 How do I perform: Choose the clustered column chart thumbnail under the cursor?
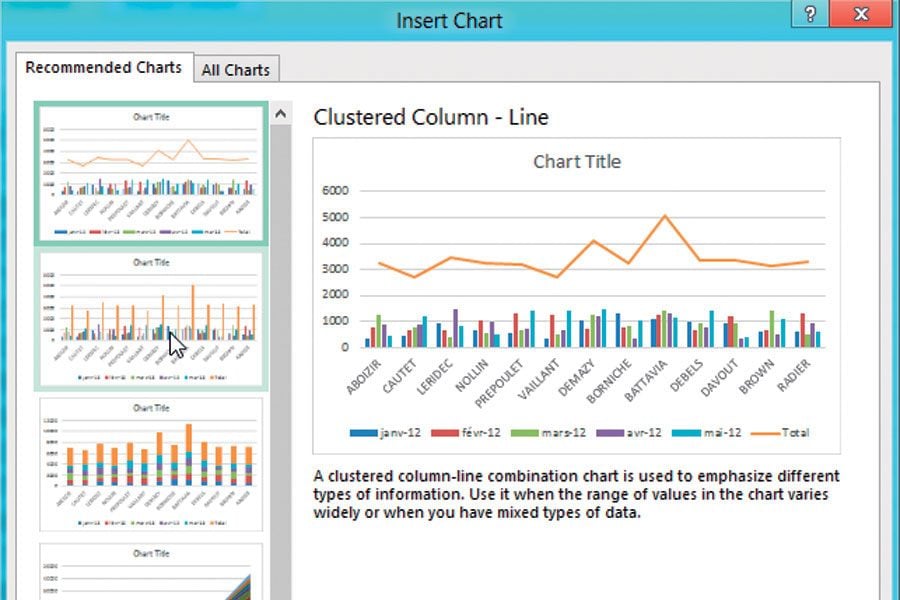pos(151,319)
